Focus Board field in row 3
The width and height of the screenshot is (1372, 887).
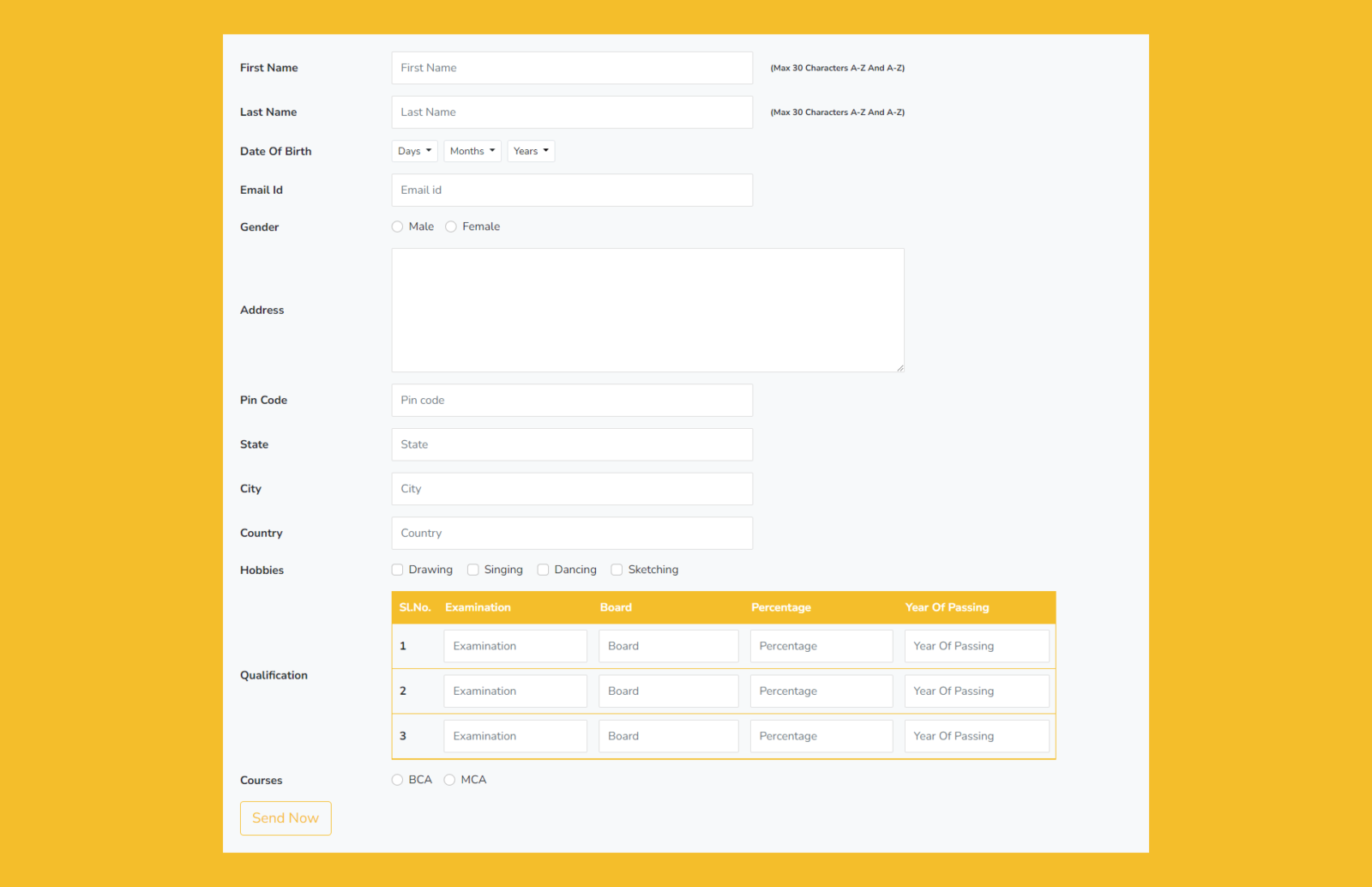pos(669,736)
